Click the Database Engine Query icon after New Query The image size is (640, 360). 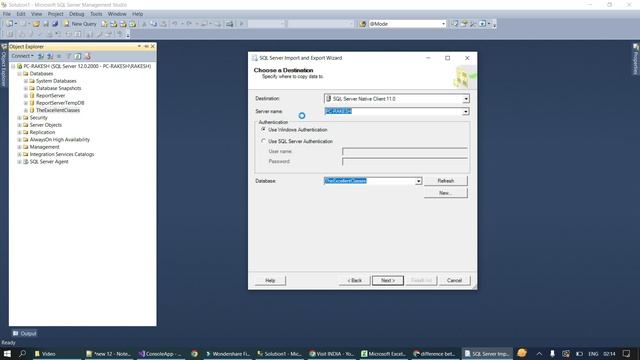(x=105, y=24)
